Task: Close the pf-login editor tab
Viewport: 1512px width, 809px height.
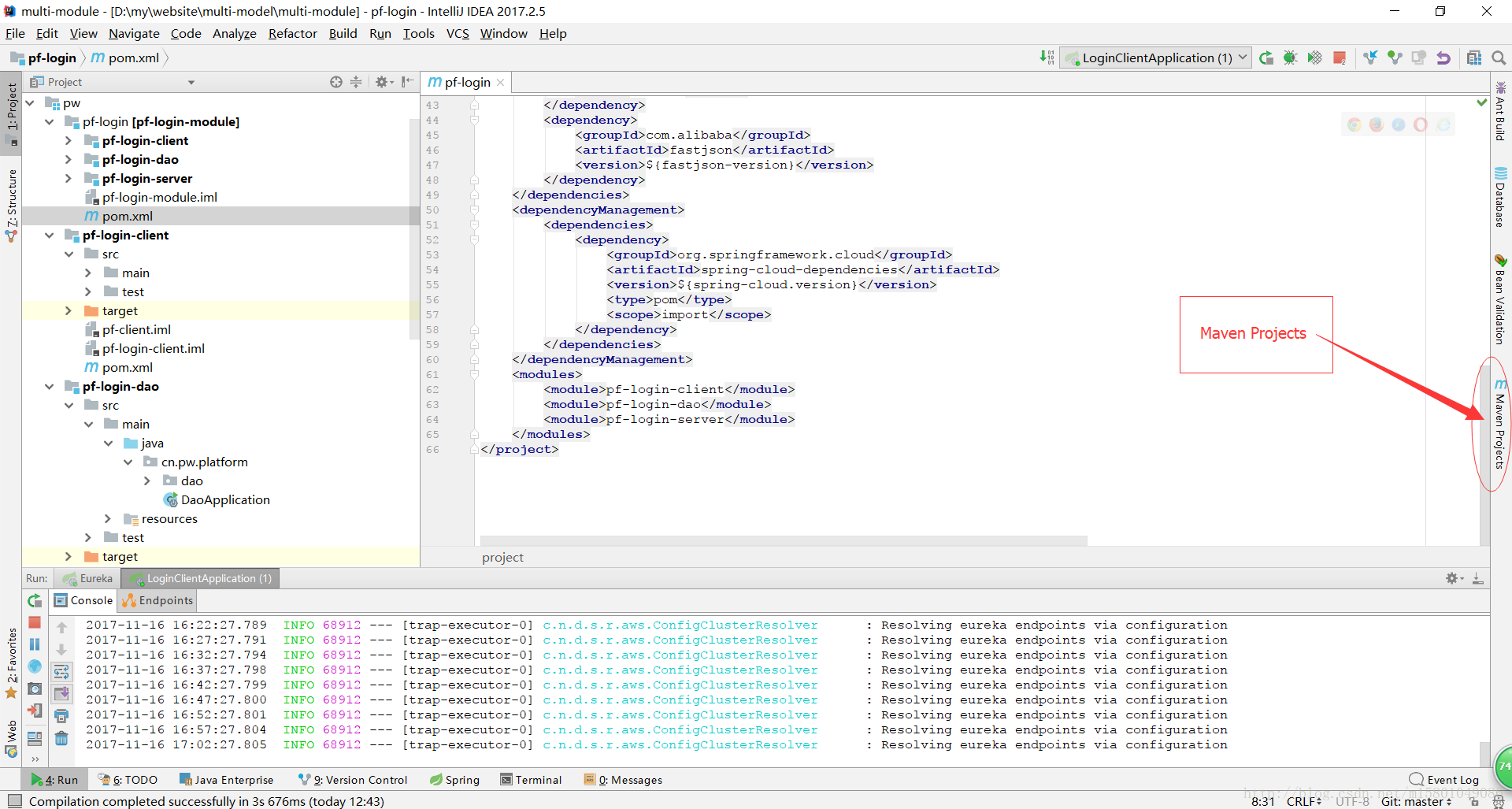Action: tap(500, 82)
